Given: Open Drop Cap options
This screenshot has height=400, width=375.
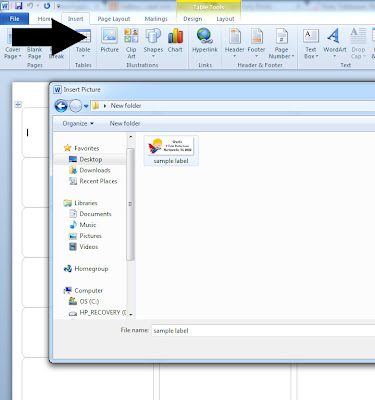Looking at the screenshot, I should coord(358,43).
